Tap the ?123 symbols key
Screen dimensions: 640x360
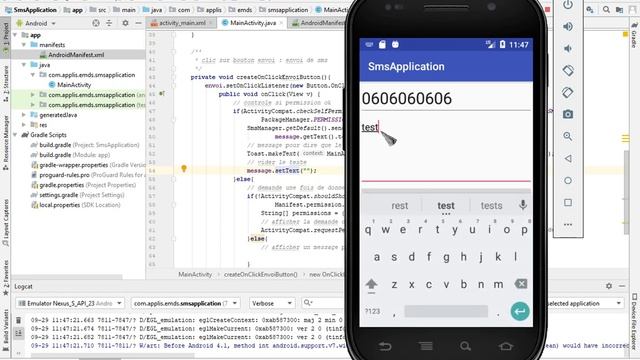372,312
